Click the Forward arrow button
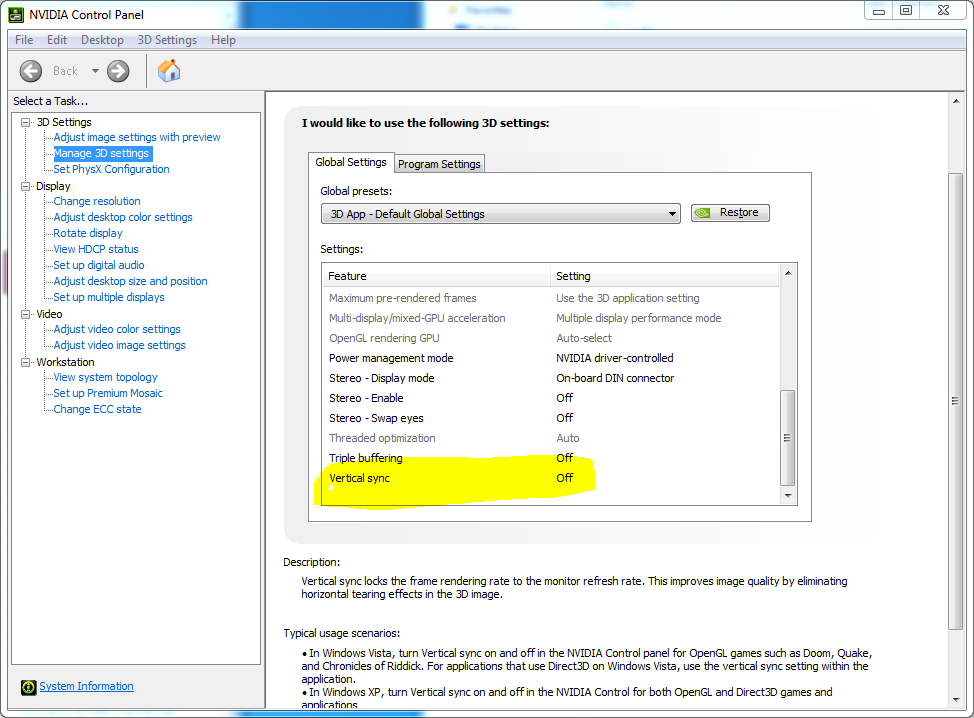974x718 pixels. tap(118, 71)
